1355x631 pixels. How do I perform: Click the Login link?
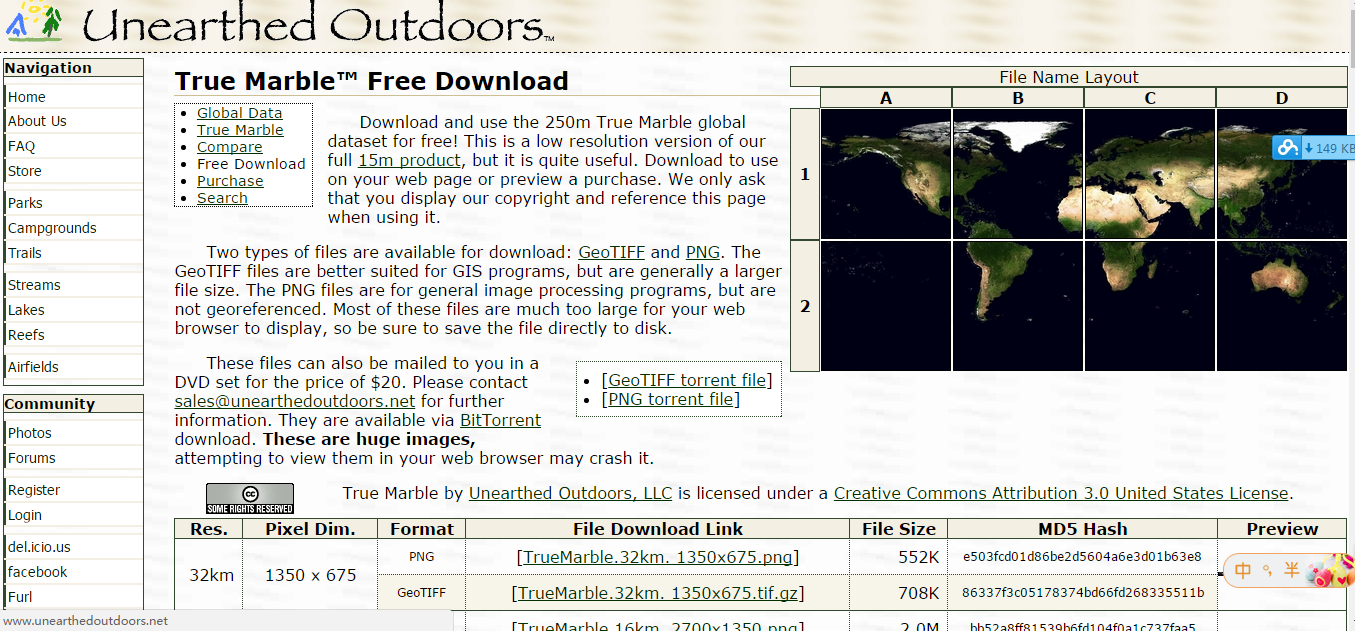(x=25, y=515)
